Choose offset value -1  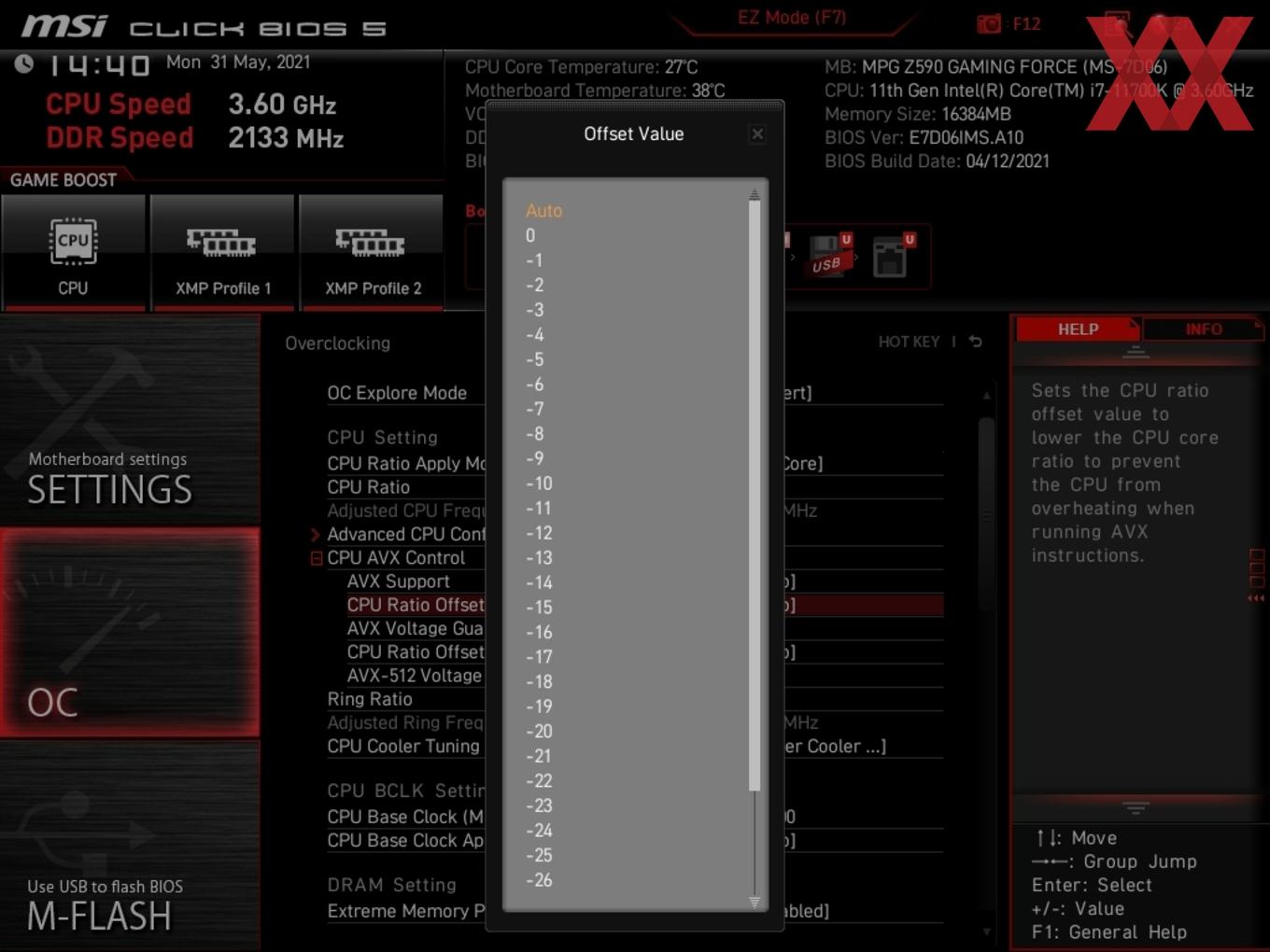[x=534, y=260]
